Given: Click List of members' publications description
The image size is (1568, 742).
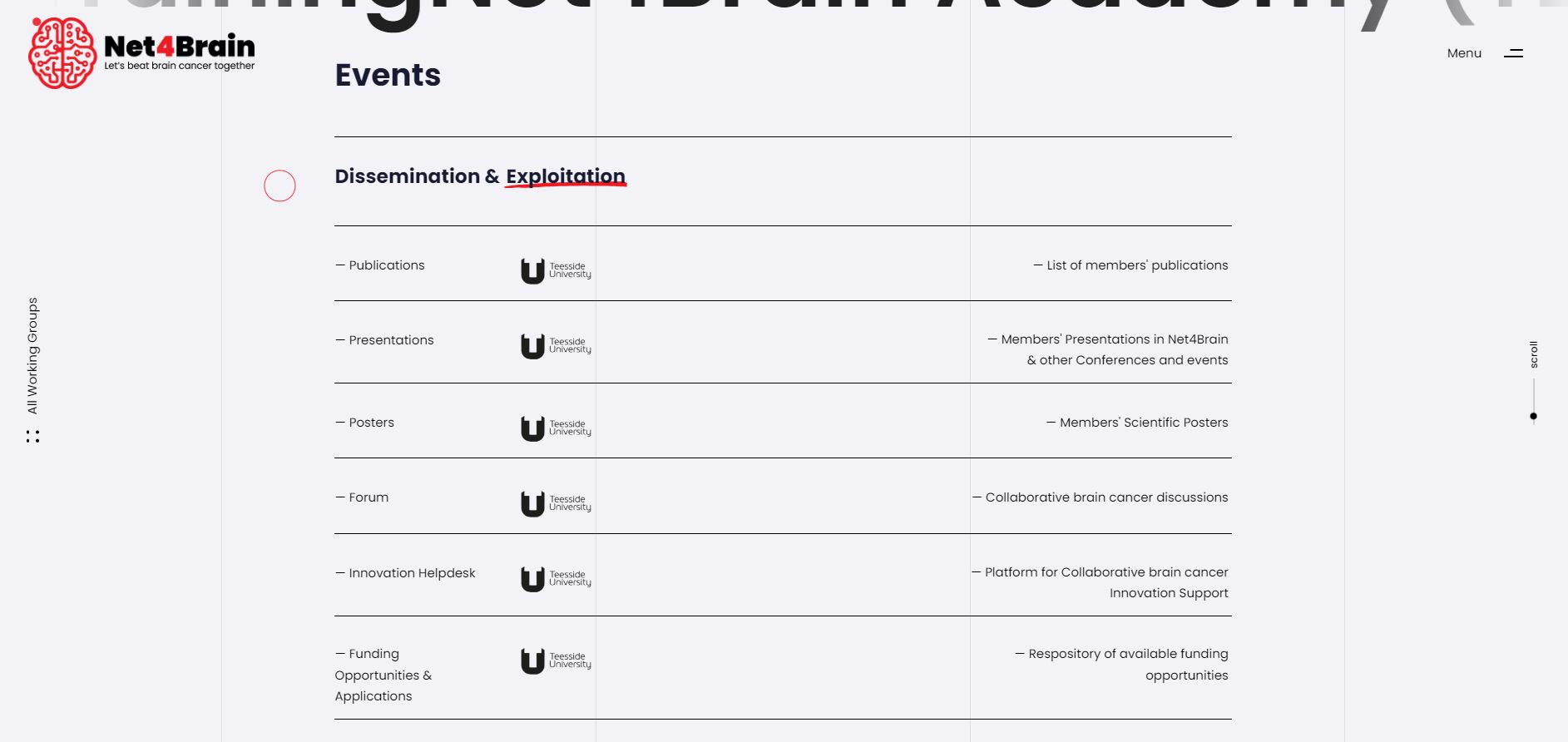Looking at the screenshot, I should (x=1130, y=265).
